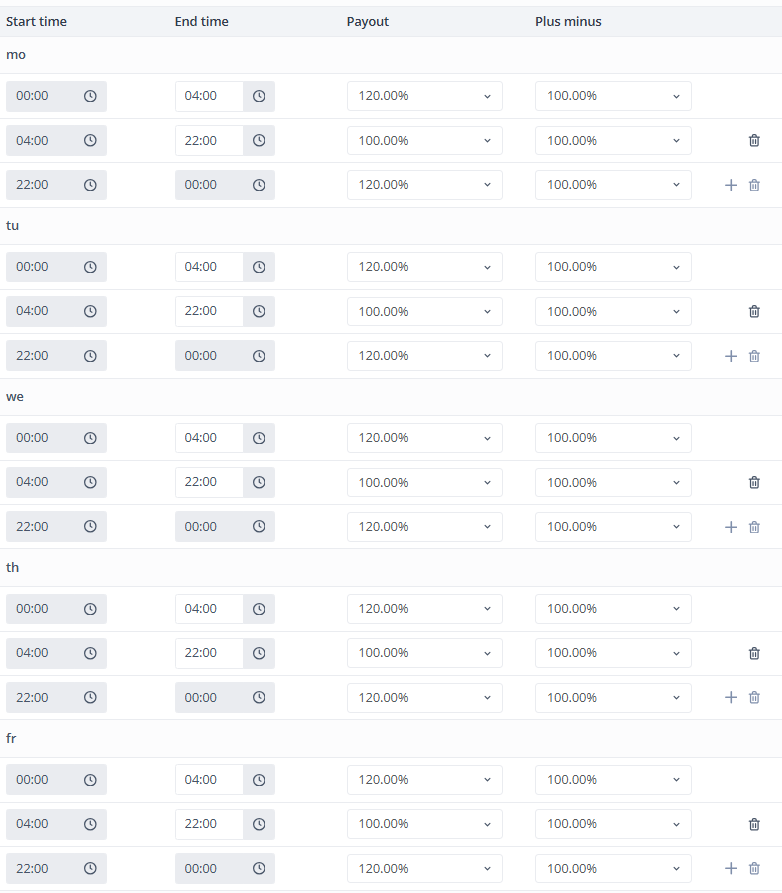Click Thursday's 04:00 end time field
The width and height of the screenshot is (782, 893).
coord(209,609)
